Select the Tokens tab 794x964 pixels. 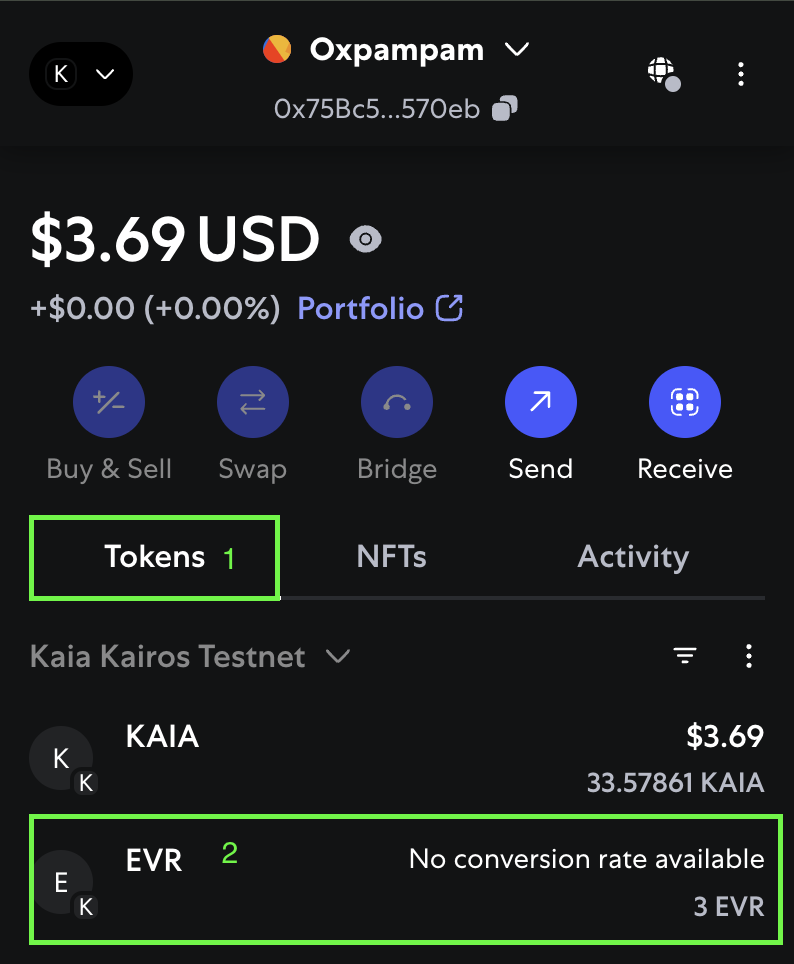point(154,556)
